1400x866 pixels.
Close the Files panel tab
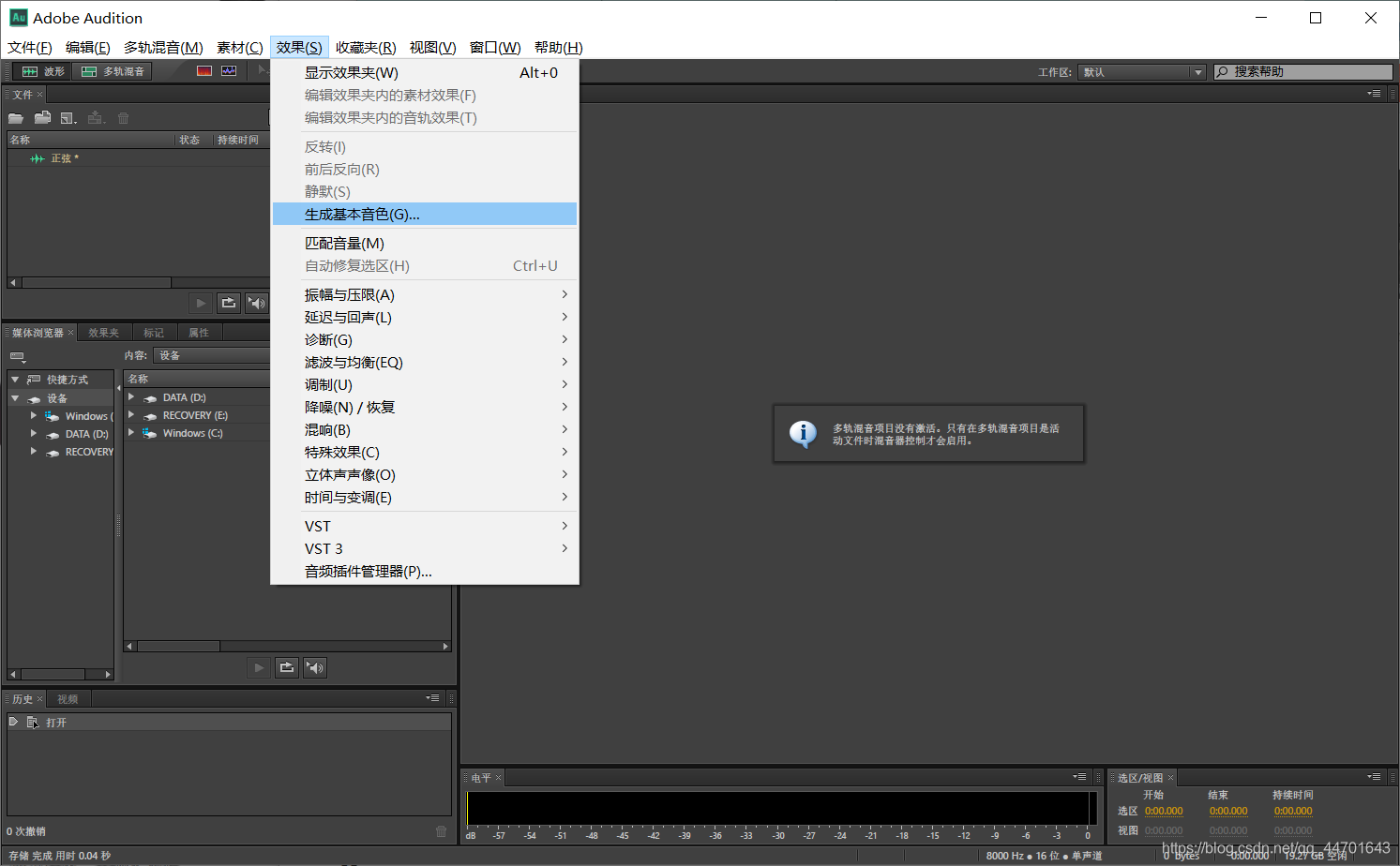pos(39,95)
